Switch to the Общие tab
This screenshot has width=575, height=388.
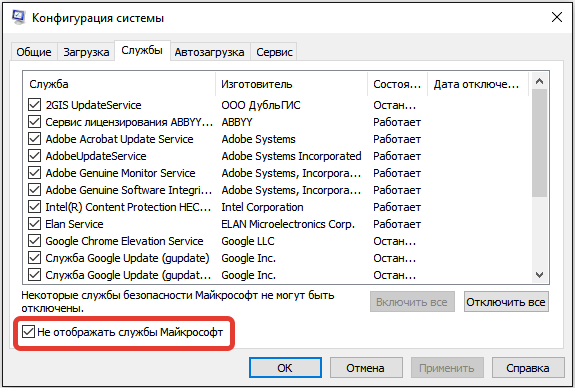(x=34, y=52)
